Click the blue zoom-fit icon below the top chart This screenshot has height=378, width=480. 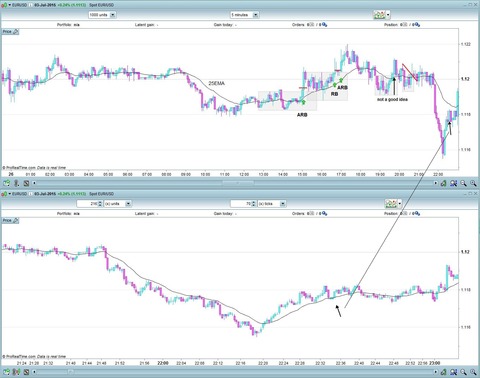click(x=453, y=183)
